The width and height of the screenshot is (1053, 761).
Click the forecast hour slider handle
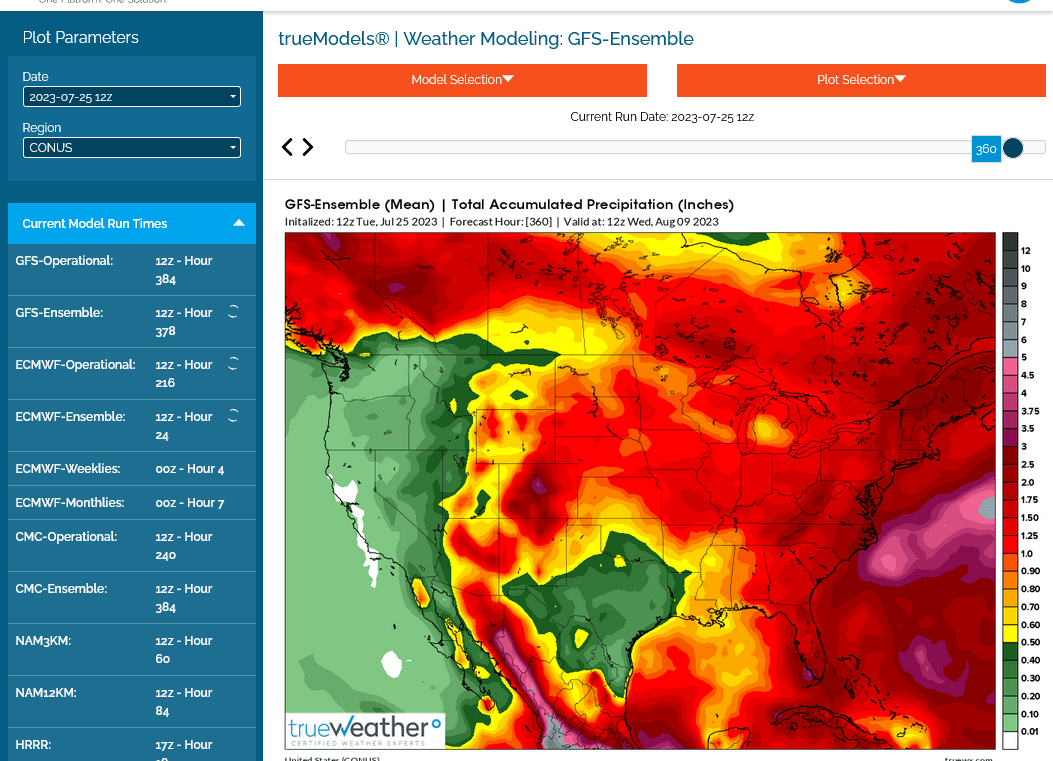tap(1013, 148)
